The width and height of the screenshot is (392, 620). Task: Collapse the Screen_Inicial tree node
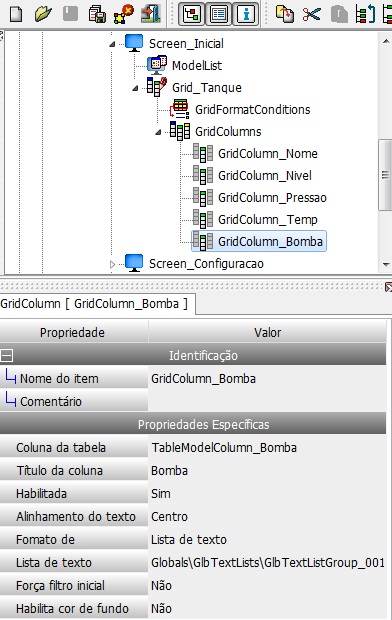(112, 44)
